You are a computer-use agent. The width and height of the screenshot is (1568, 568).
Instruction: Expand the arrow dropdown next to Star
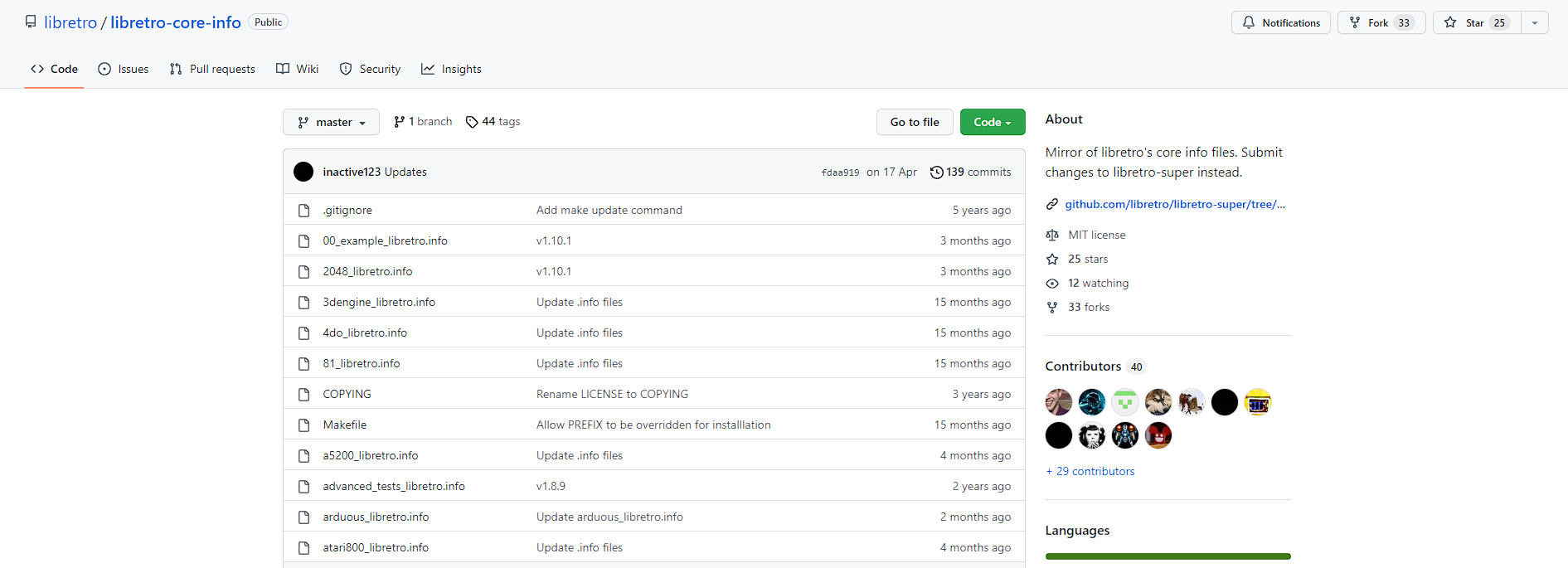tap(1535, 22)
